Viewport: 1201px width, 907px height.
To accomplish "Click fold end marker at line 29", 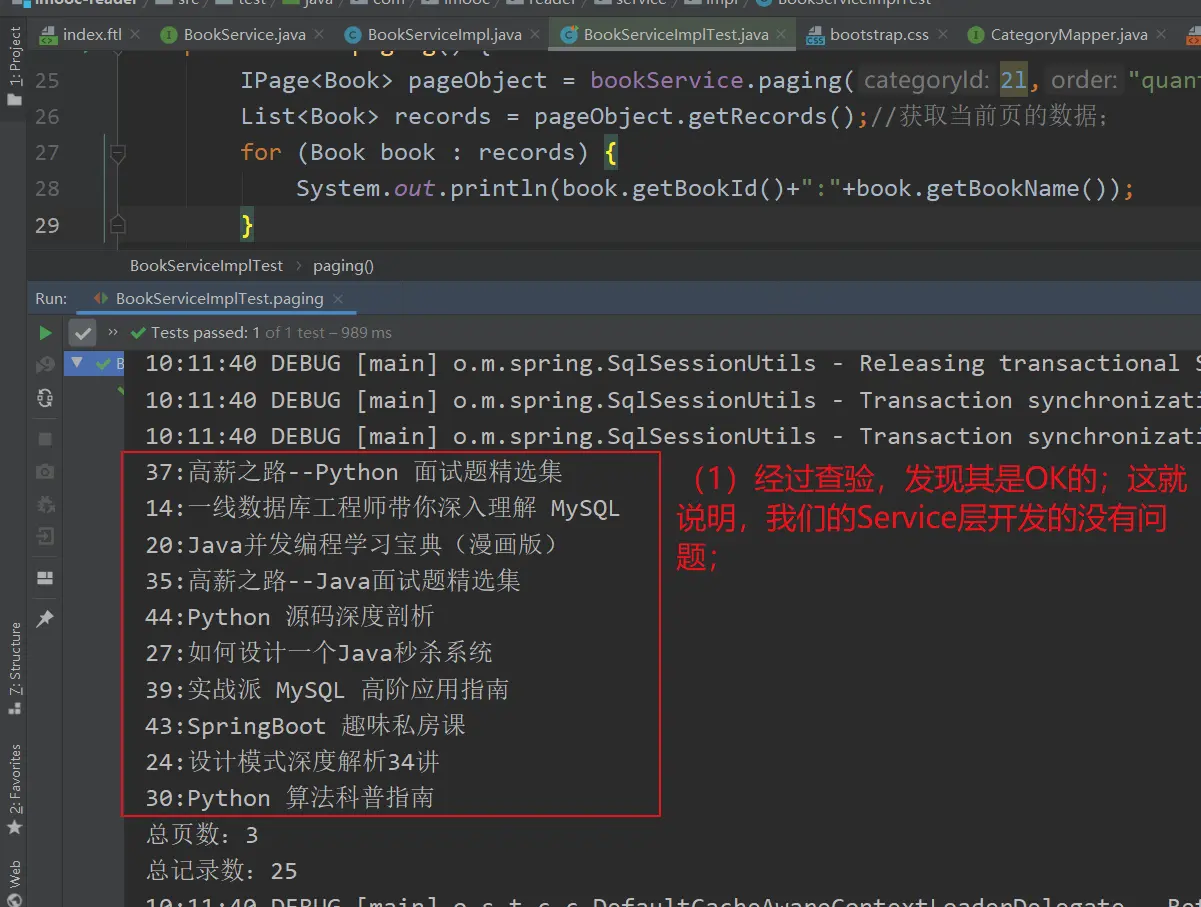I will pos(117,224).
